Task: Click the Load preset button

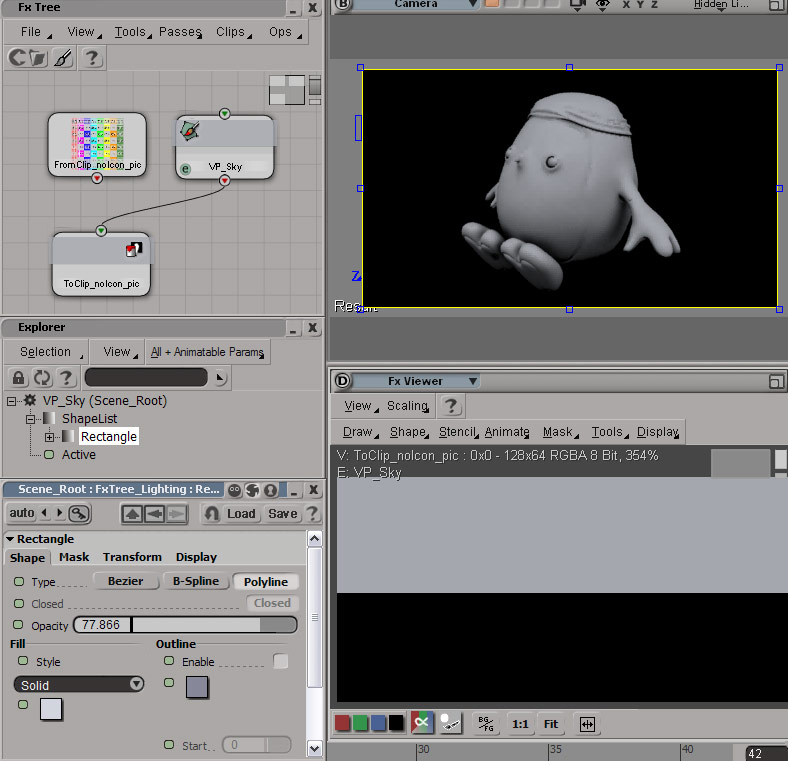Action: click(x=241, y=514)
